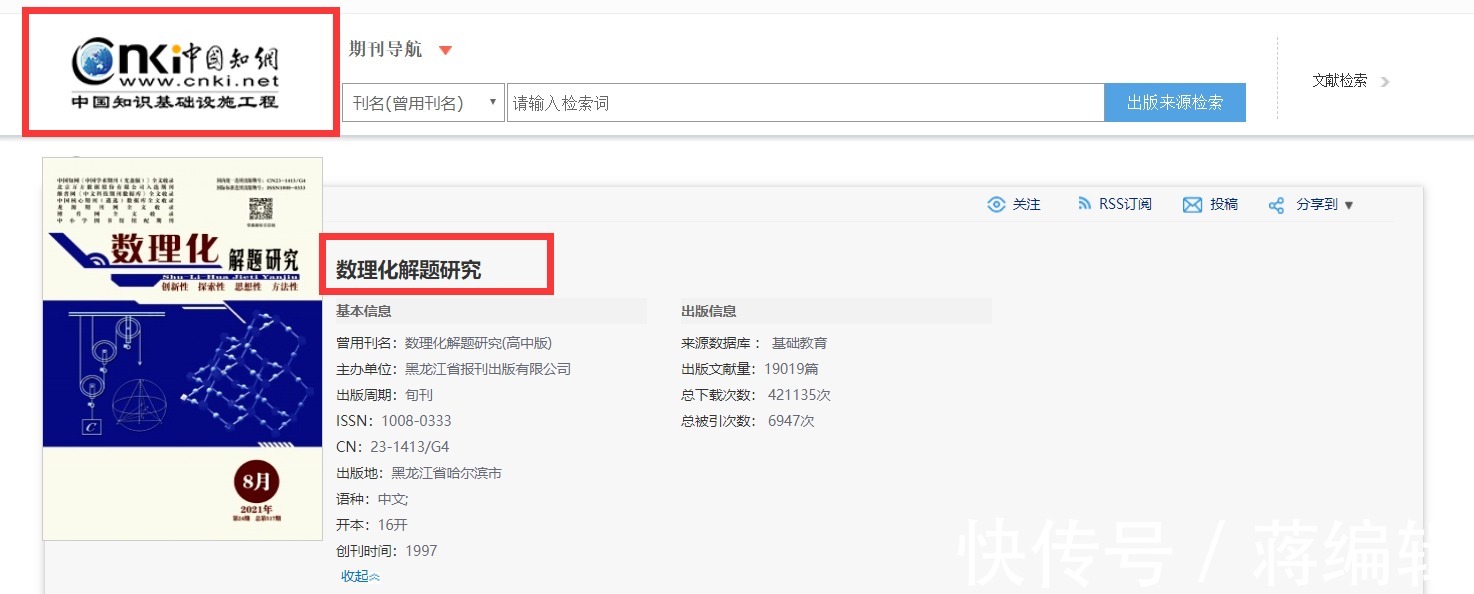Select the RSS订阅 text link
This screenshot has height=594, width=1474.
pos(1125,204)
